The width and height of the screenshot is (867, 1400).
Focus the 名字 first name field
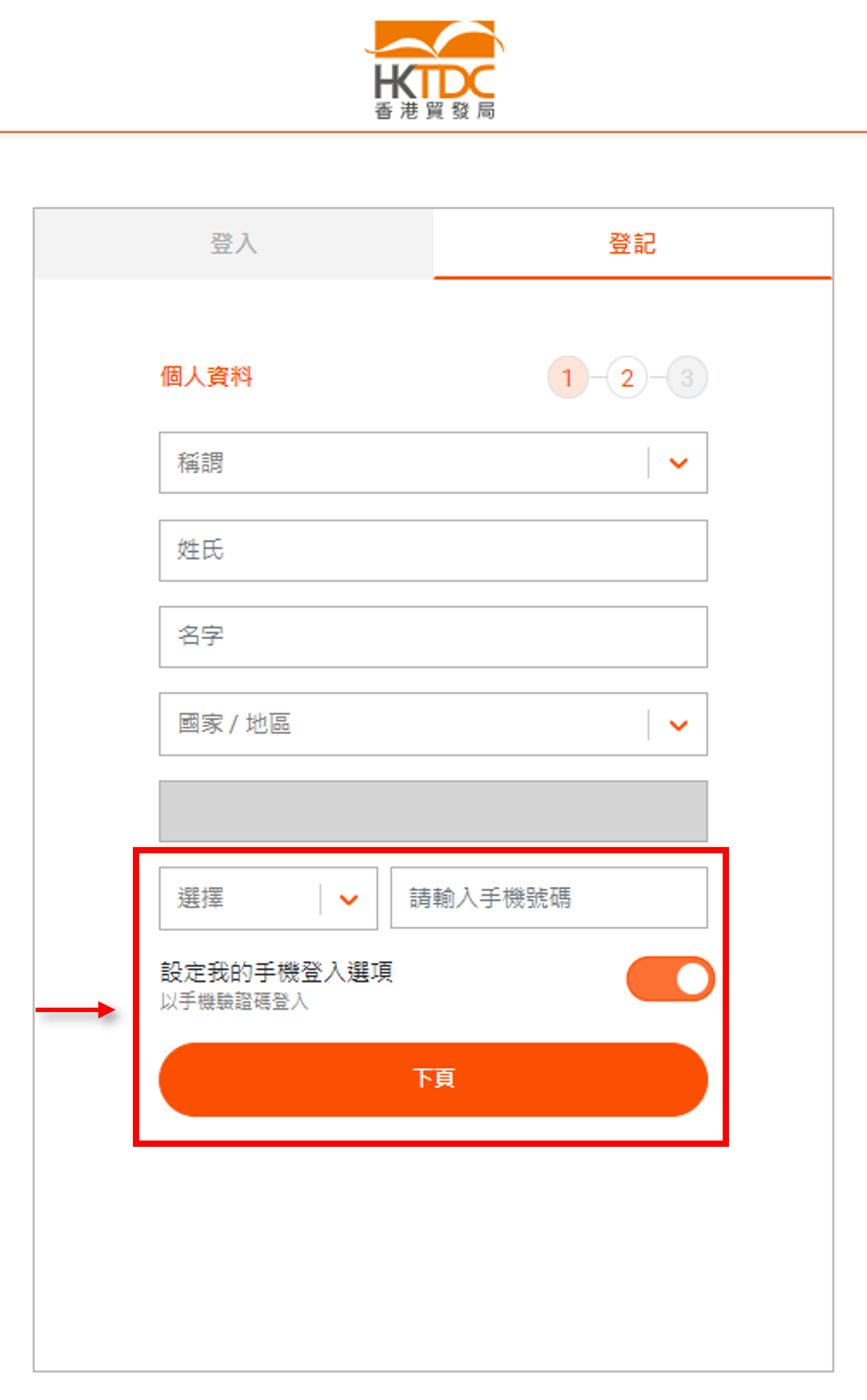click(x=433, y=637)
